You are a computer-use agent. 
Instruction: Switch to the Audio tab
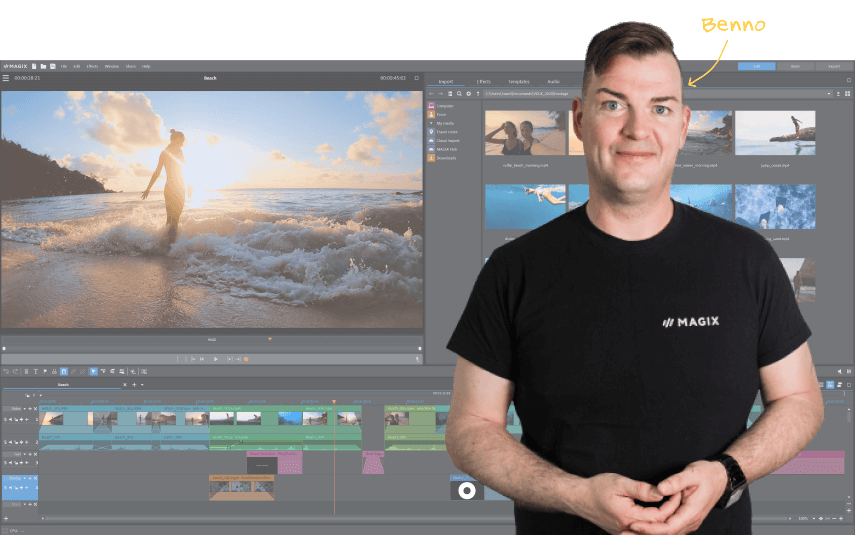pos(554,81)
